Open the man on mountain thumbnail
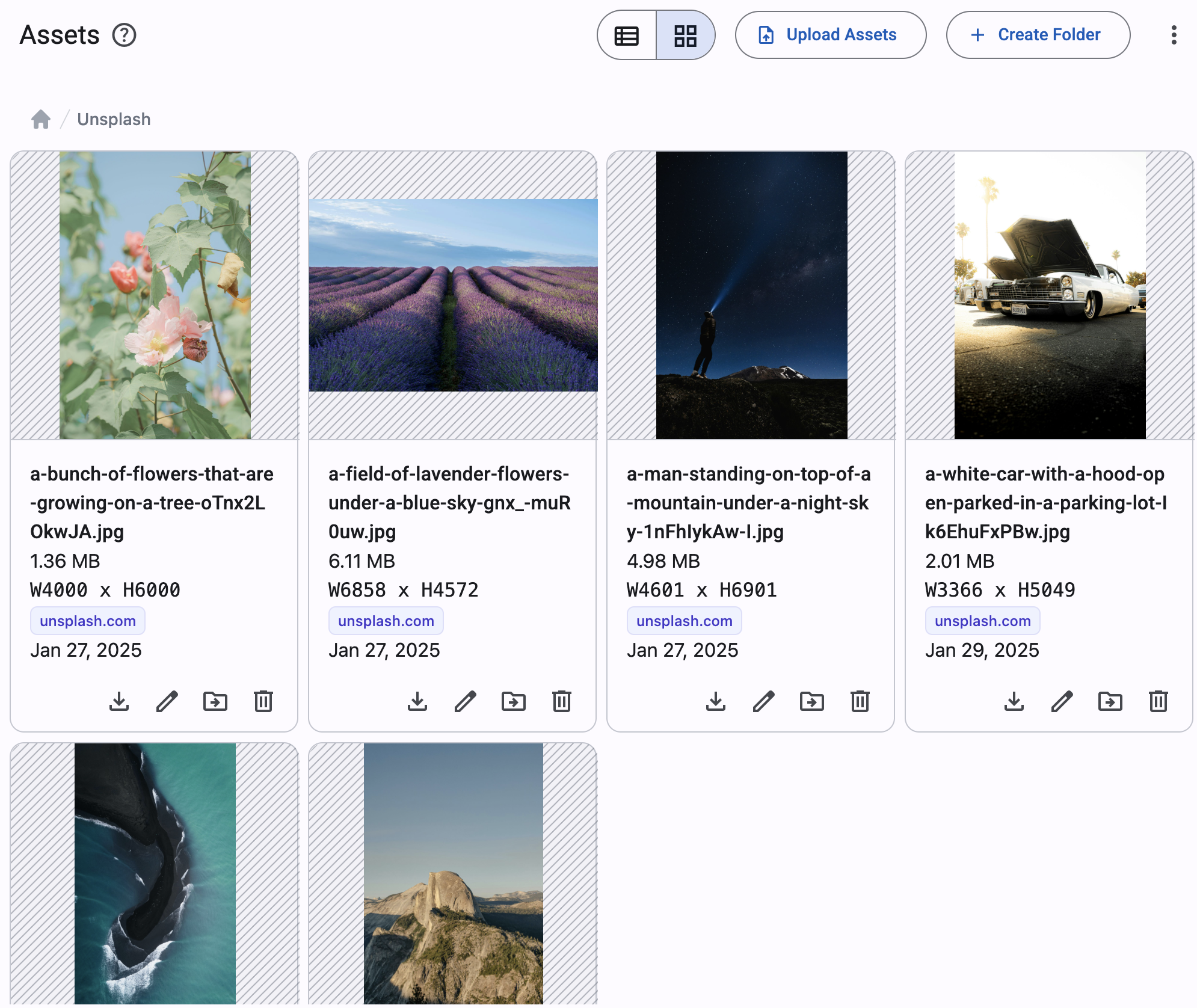This screenshot has height=1008, width=1197. 751,295
